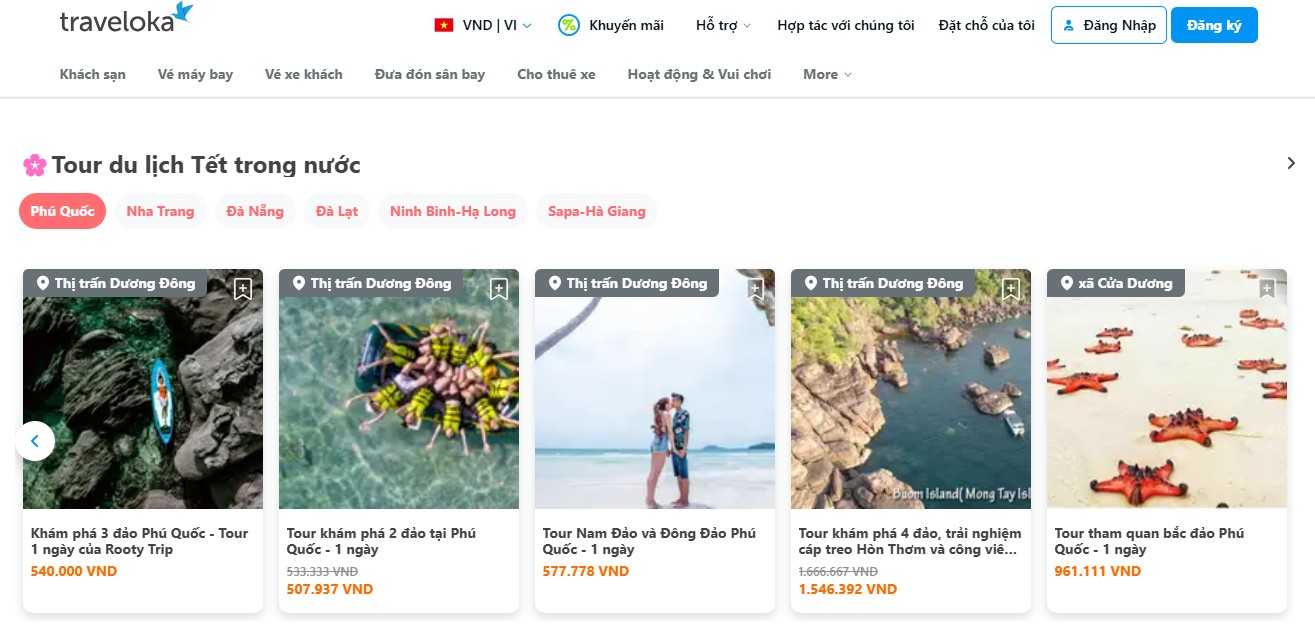
Task: Open the VND | VI currency language dropdown
Action: [x=484, y=25]
